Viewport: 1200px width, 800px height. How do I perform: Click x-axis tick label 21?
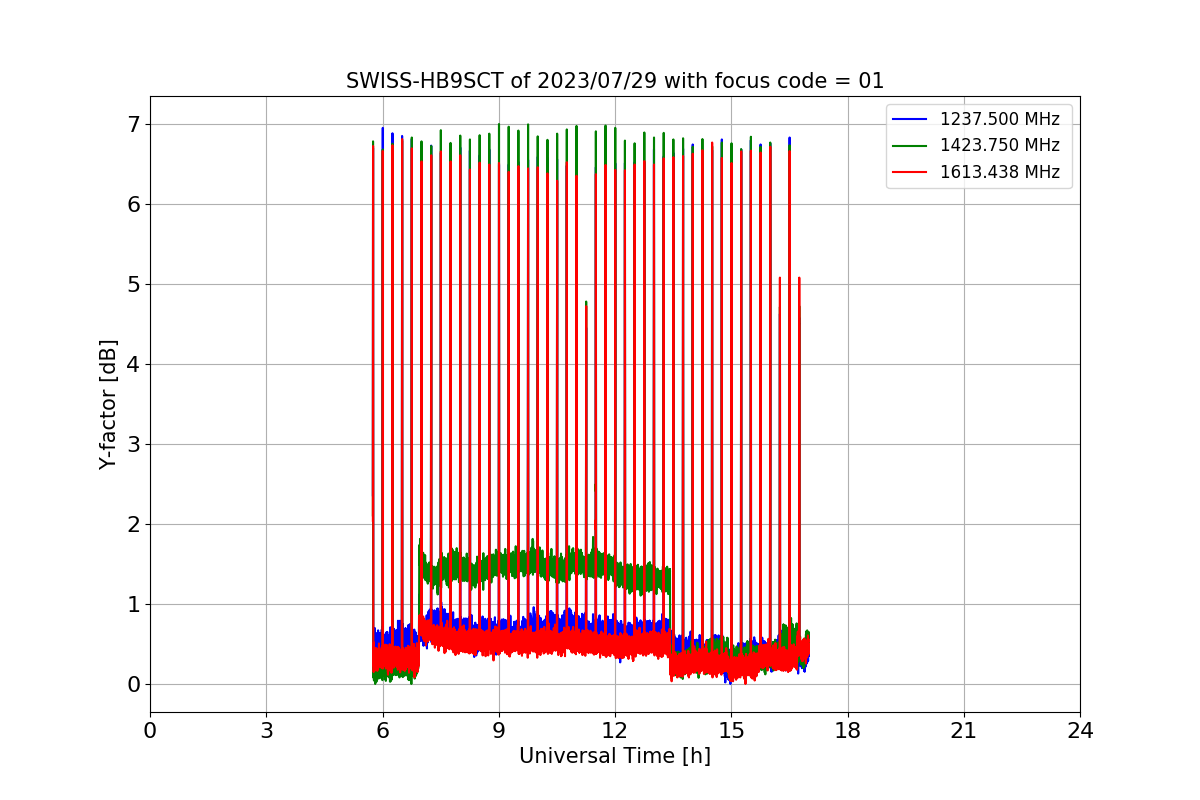[x=964, y=731]
